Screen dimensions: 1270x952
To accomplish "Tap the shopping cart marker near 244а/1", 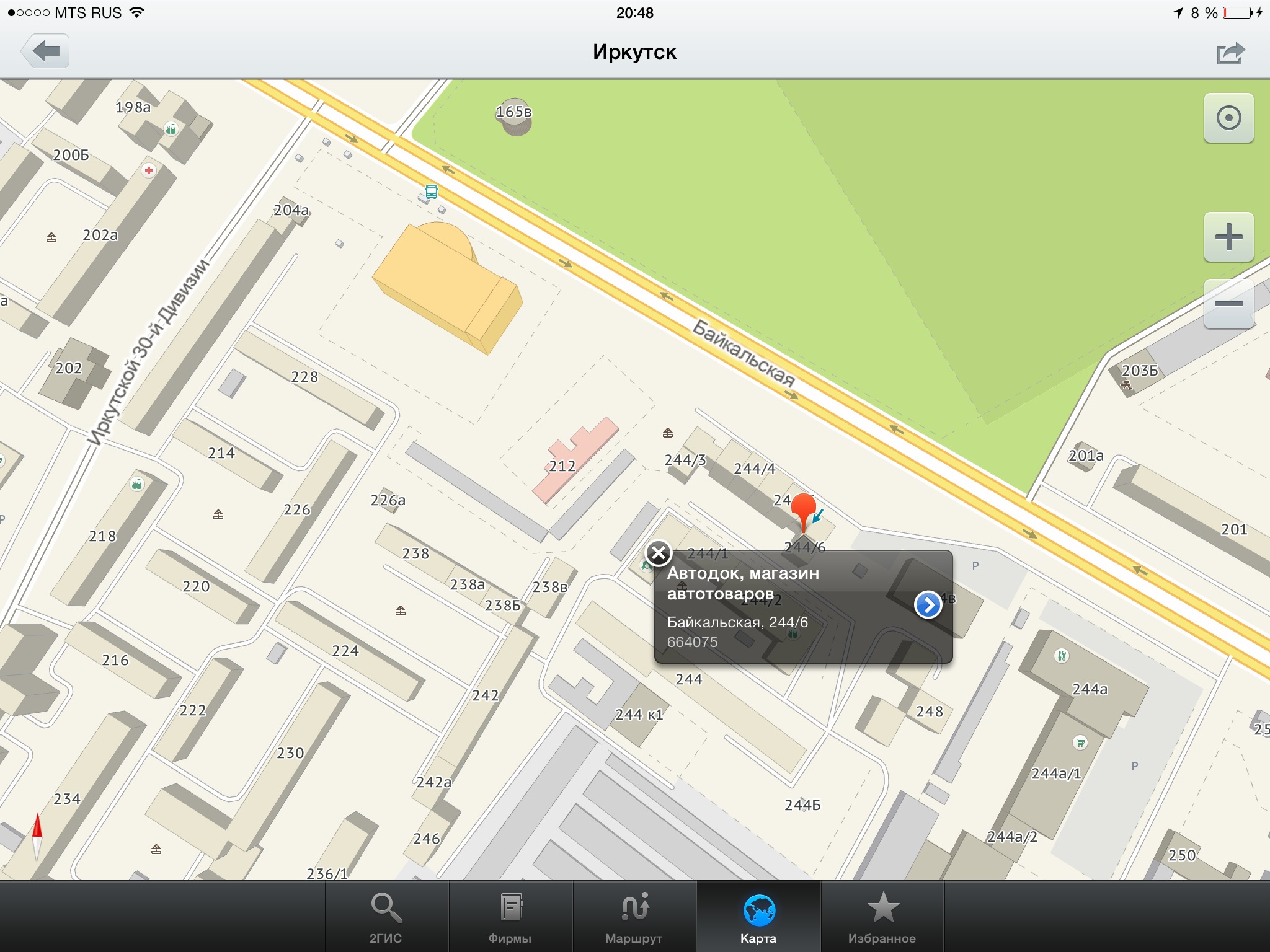I will coord(1080,743).
